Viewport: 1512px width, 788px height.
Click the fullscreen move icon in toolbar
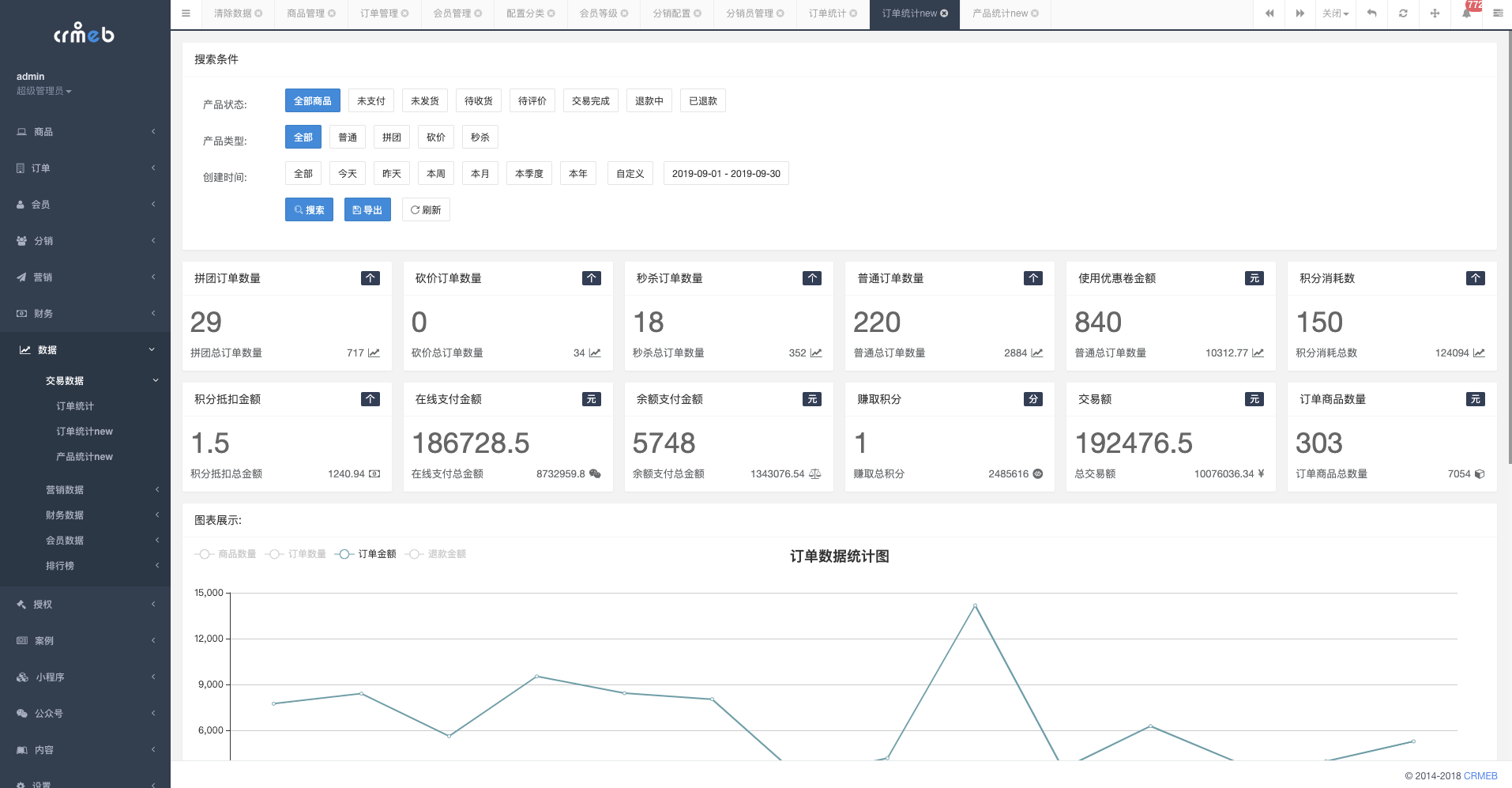1435,13
